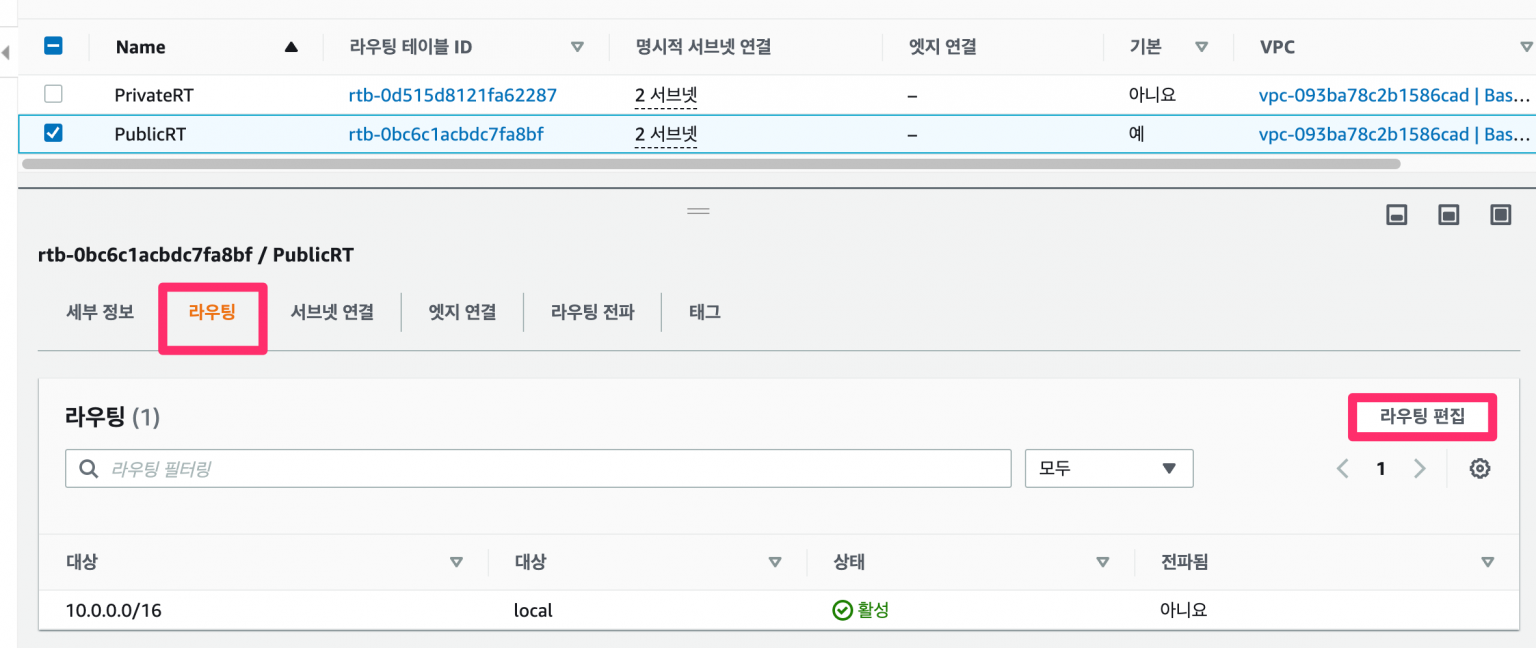
Task: Click the green active status icon
Action: coord(842,610)
